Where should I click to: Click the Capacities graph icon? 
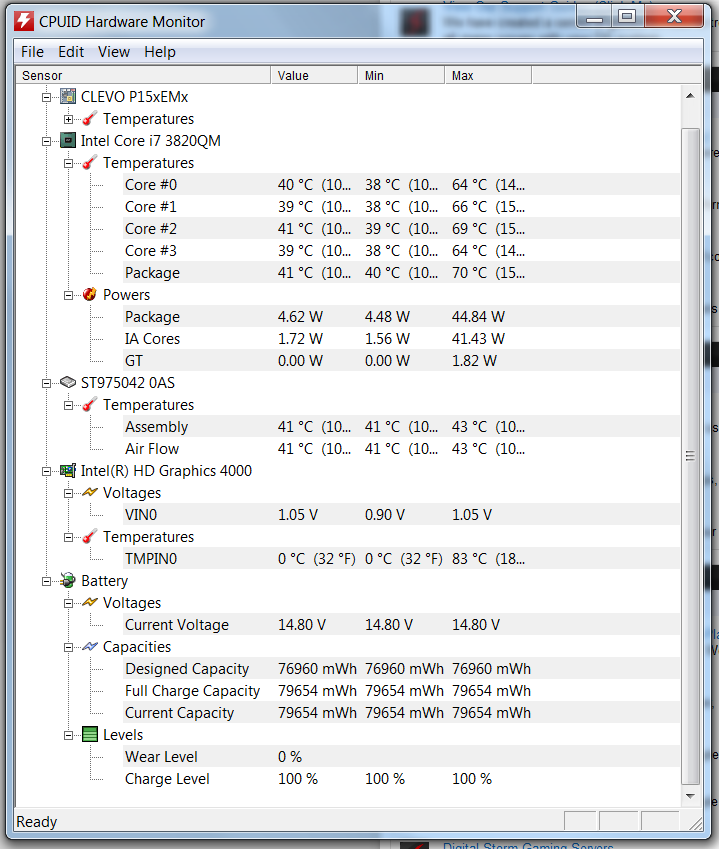90,646
